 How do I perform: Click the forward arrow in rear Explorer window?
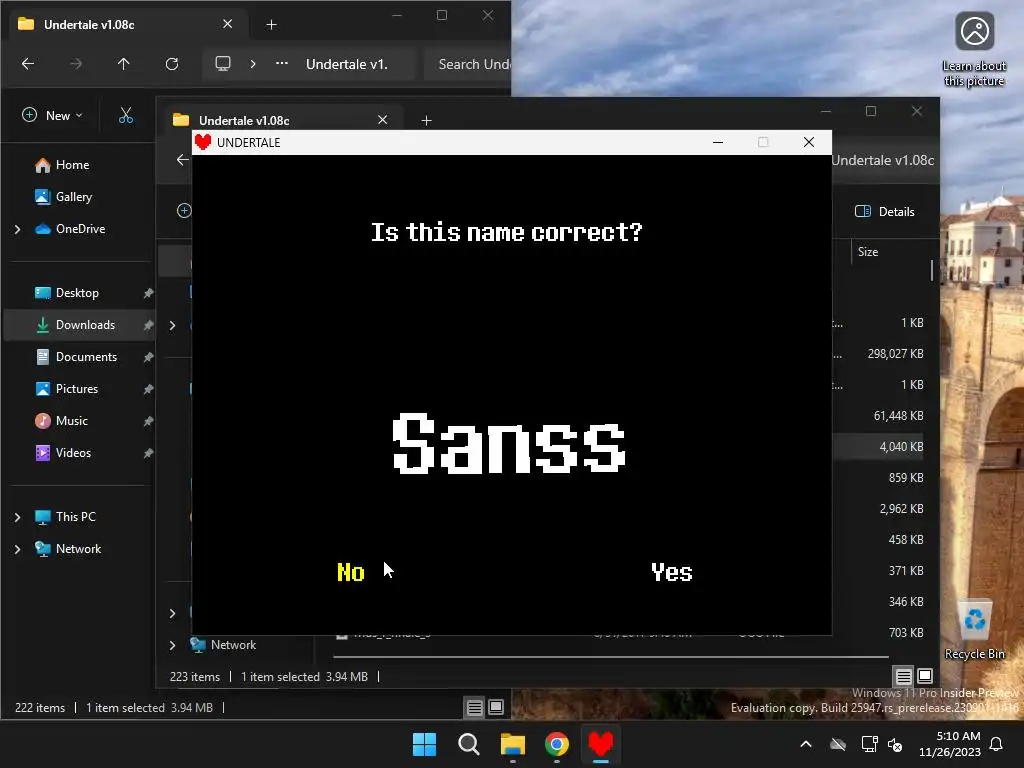click(76, 64)
